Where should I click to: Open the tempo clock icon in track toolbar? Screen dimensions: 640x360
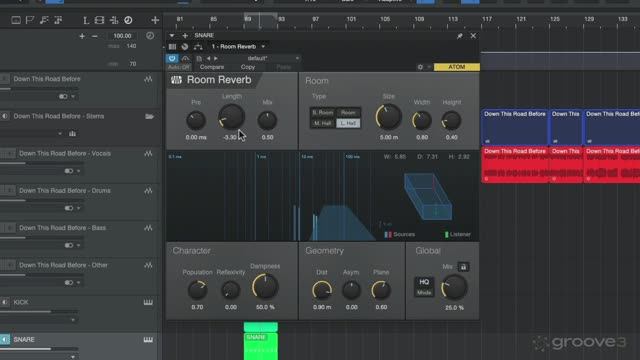click(128, 20)
